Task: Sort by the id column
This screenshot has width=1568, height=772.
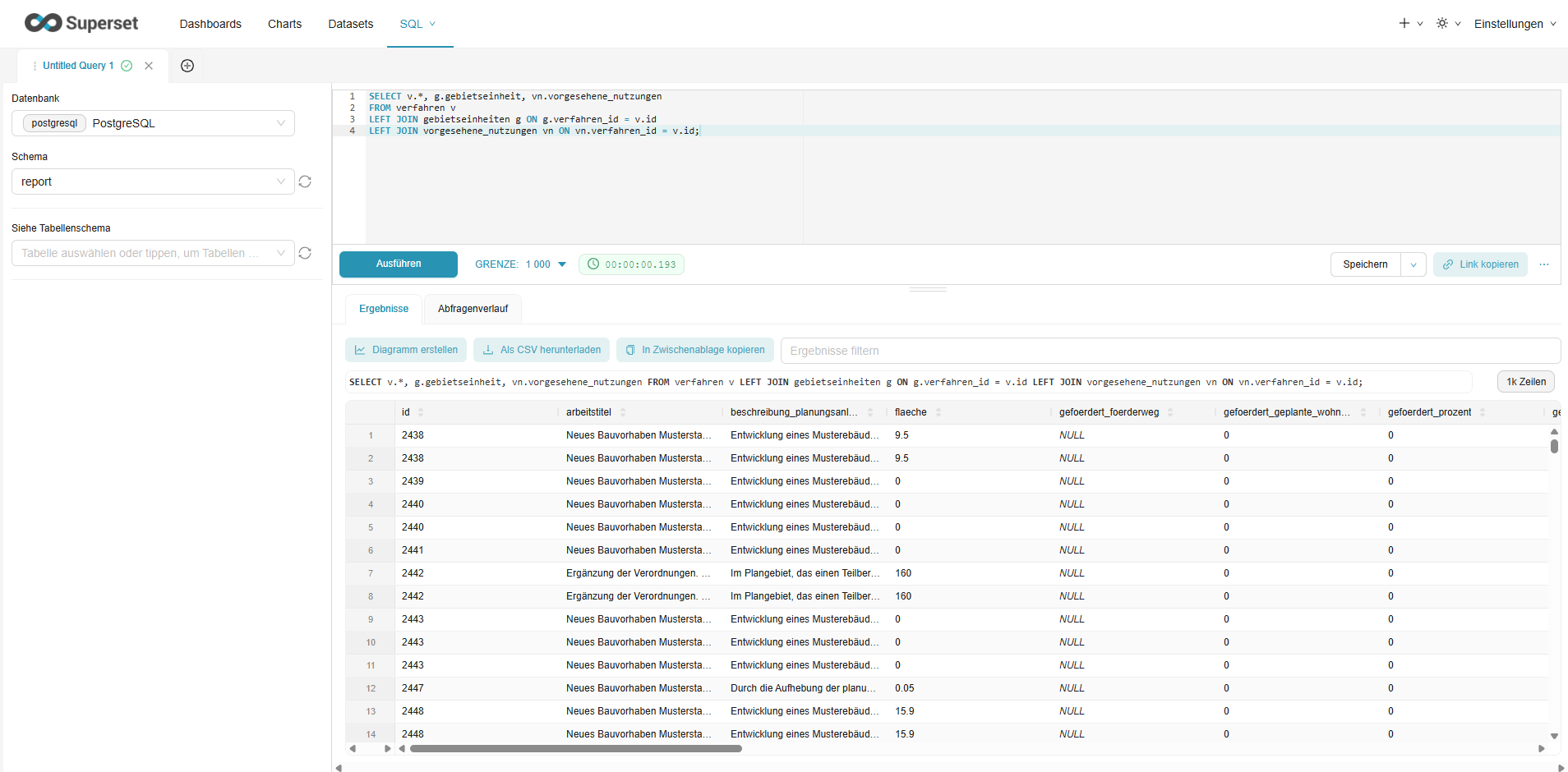Action: coord(421,412)
